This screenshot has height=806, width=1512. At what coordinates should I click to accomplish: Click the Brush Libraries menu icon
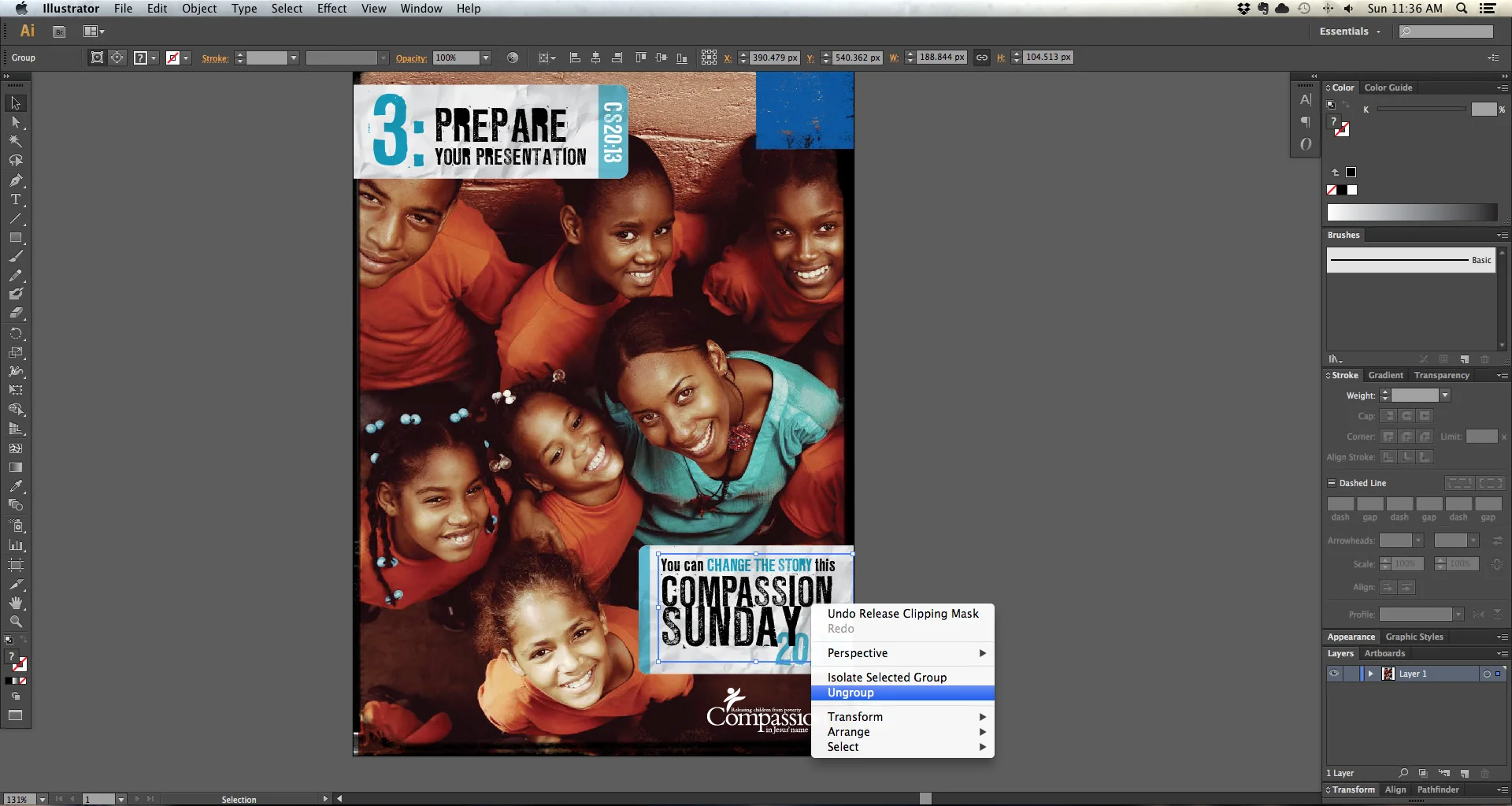tap(1336, 359)
